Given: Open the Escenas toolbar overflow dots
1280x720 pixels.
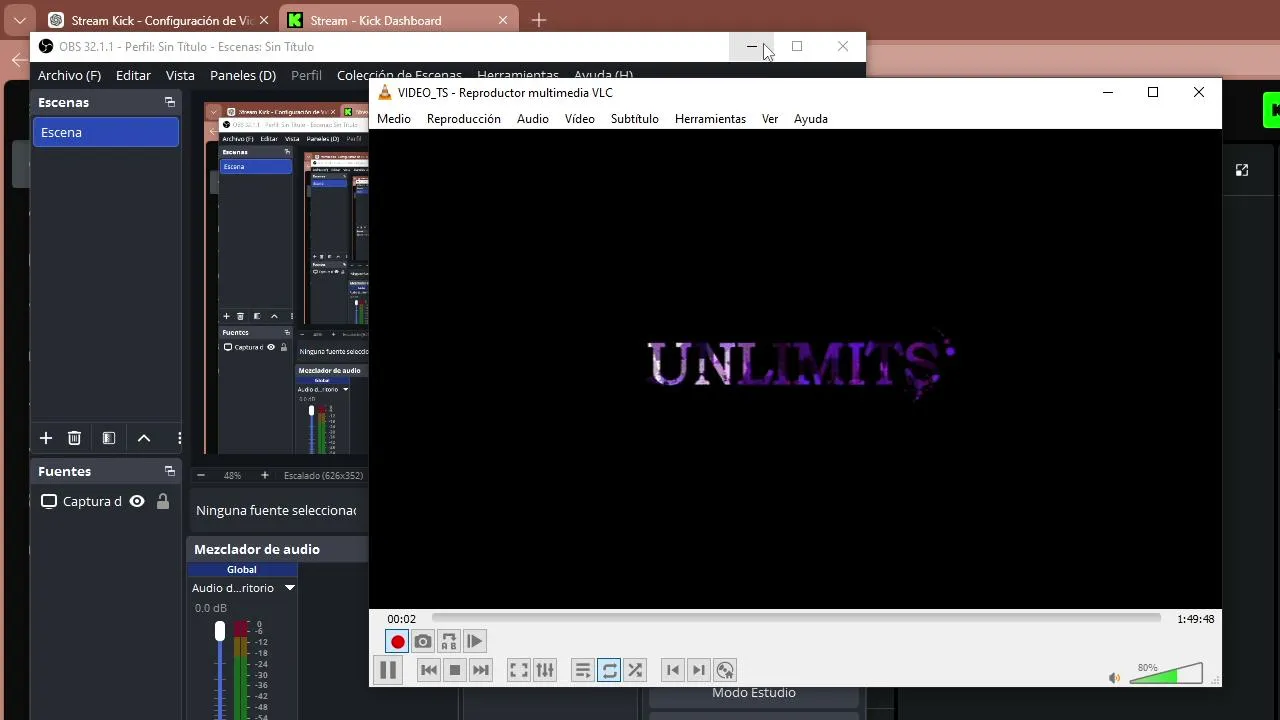Looking at the screenshot, I should pyautogui.click(x=179, y=438).
